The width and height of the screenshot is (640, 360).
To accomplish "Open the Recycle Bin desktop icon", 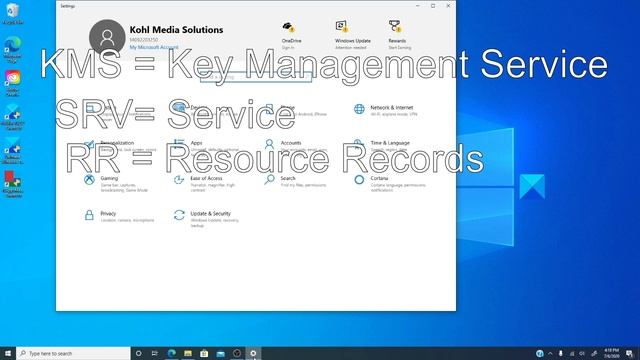I will 13,13.
